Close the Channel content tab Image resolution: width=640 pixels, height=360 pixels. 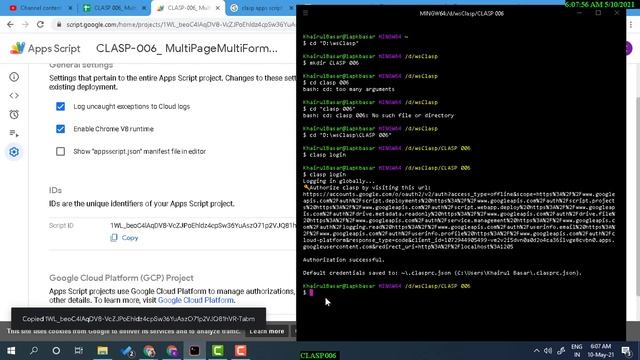click(70, 8)
